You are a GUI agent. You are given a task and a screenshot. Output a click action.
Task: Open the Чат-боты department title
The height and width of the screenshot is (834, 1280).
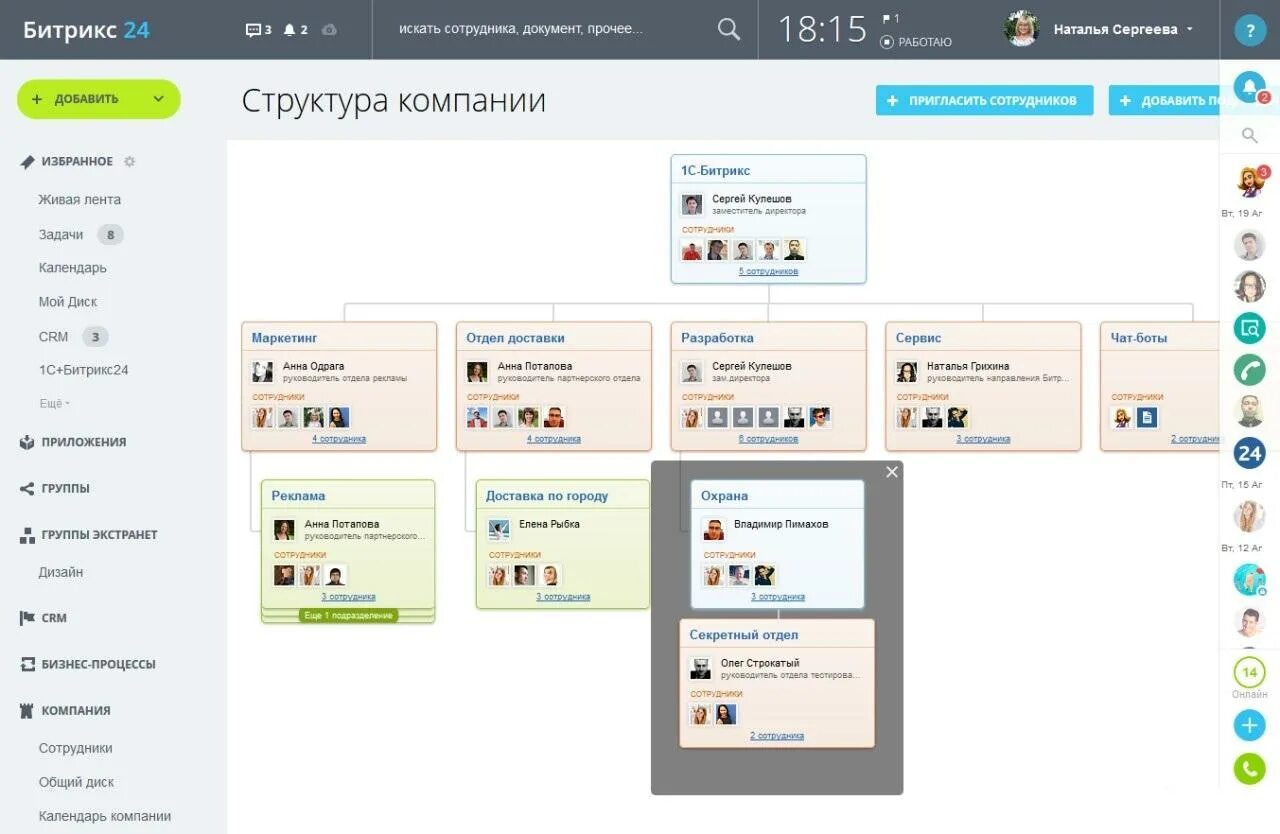coord(1138,338)
